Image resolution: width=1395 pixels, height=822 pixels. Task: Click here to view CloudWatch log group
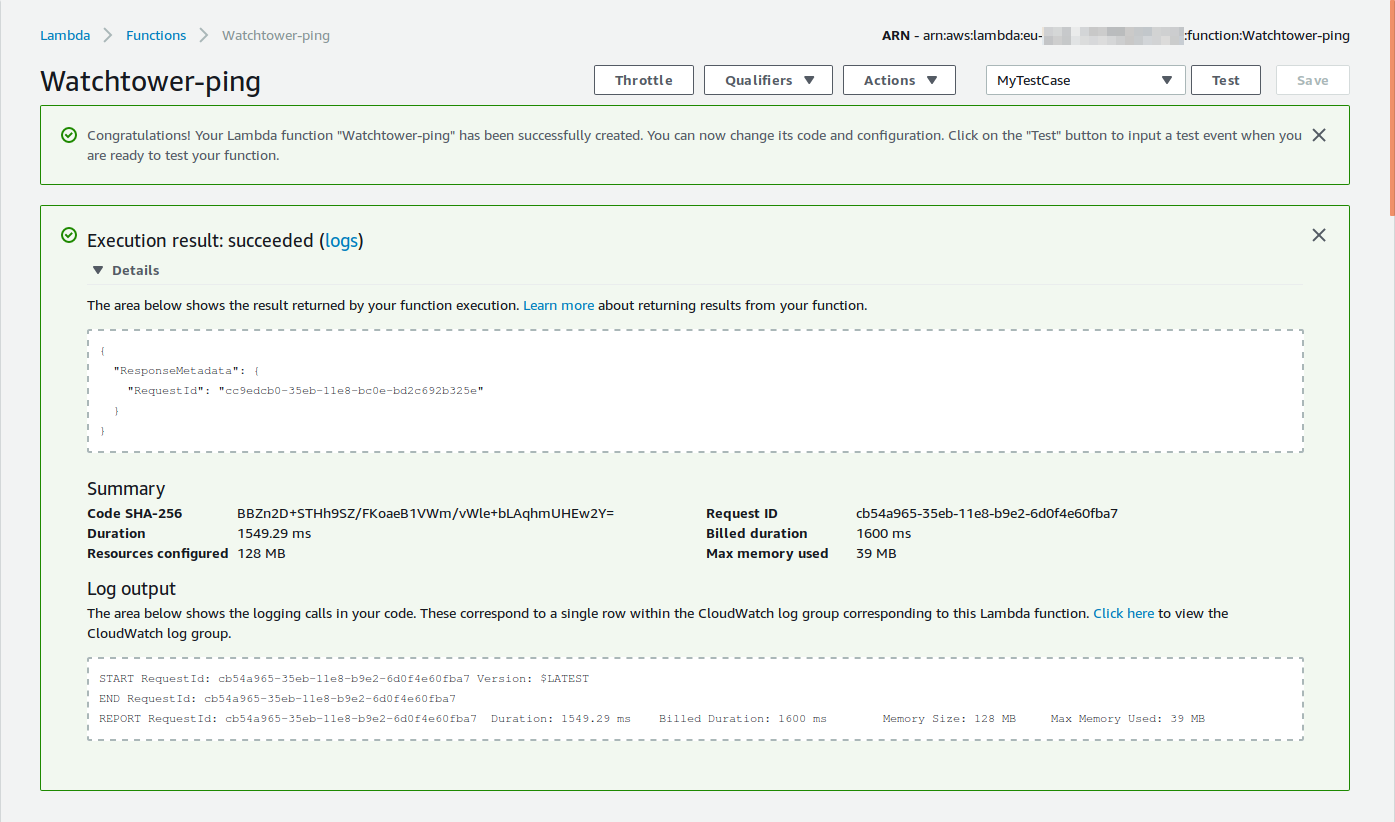[1124, 613]
